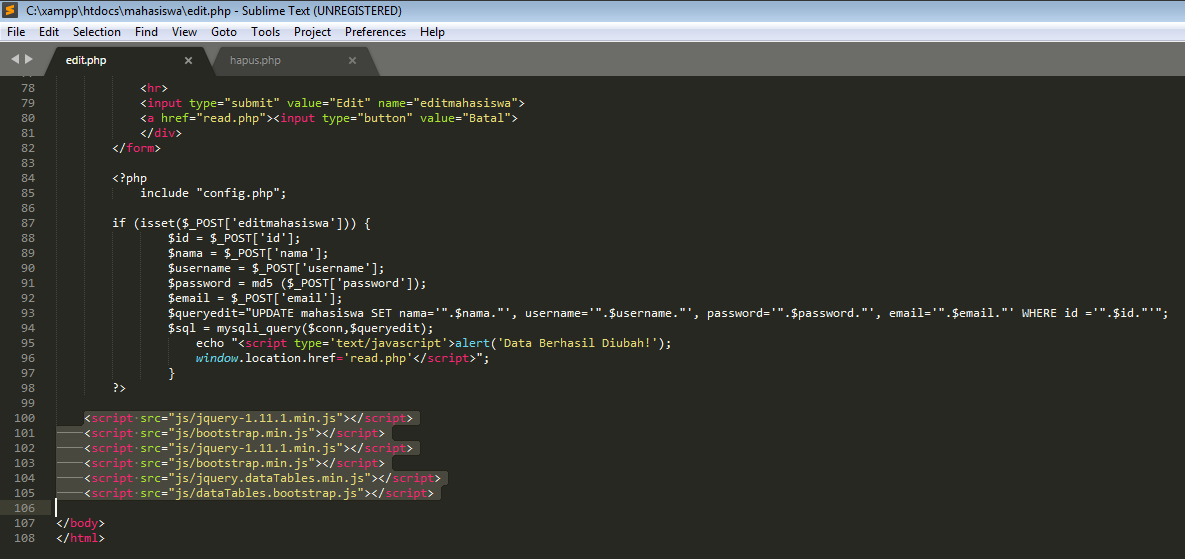
Task: Click the </html> closing tag
Action: tap(80, 538)
